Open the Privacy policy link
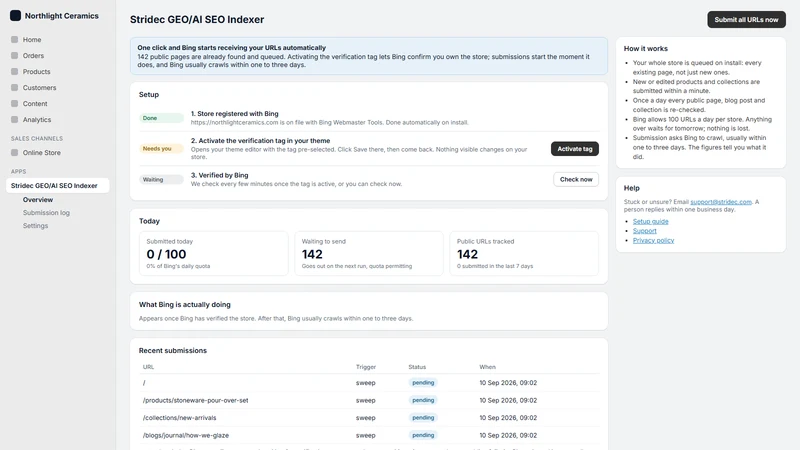 [x=653, y=240]
